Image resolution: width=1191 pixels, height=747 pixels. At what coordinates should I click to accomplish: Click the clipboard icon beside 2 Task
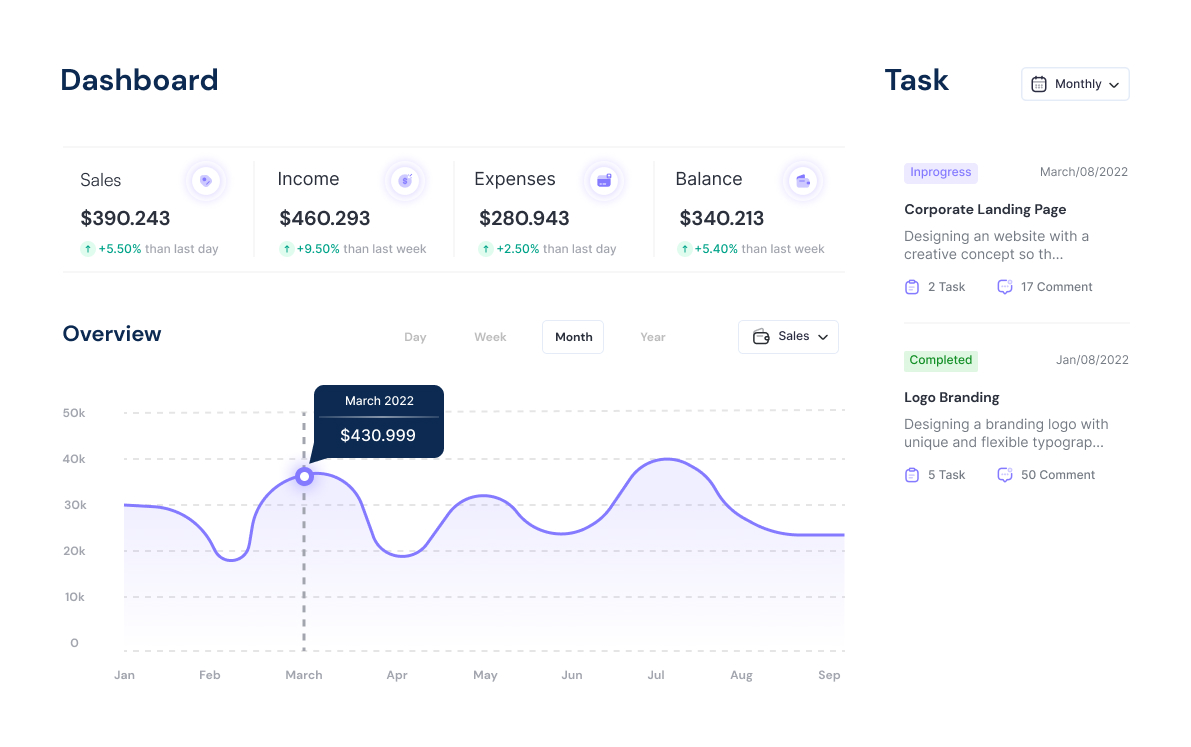911,286
